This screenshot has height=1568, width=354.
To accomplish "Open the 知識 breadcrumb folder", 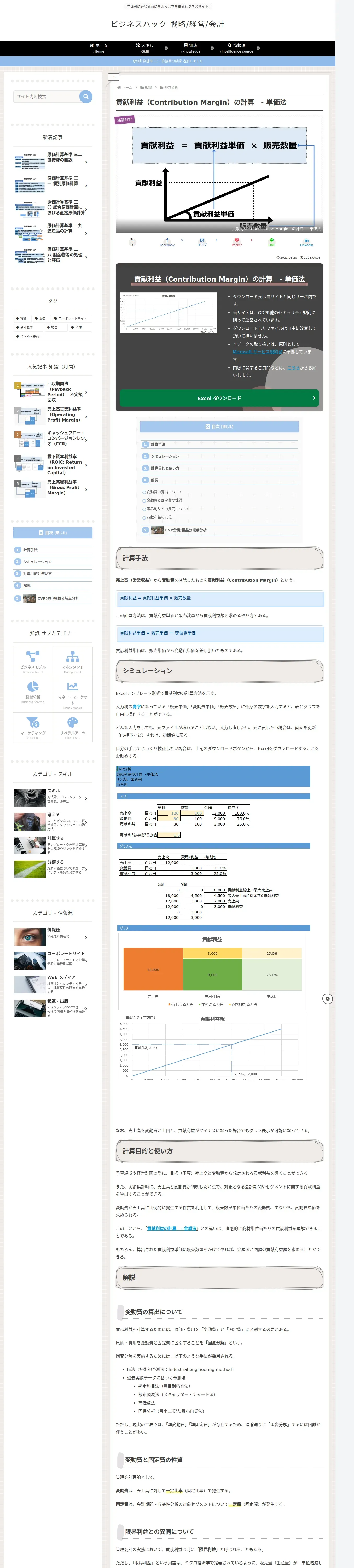I will (x=146, y=88).
